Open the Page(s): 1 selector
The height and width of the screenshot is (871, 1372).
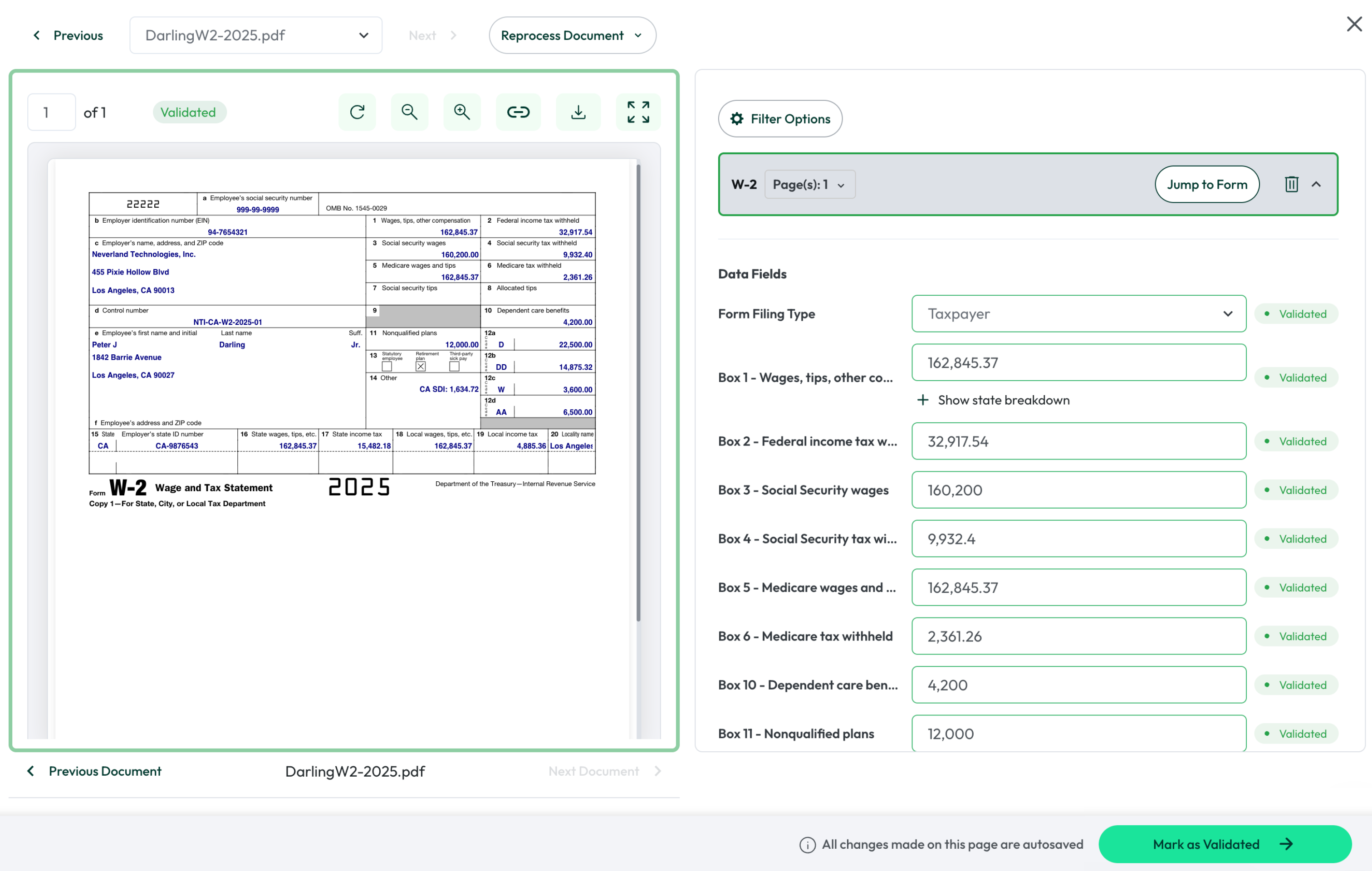click(x=809, y=185)
